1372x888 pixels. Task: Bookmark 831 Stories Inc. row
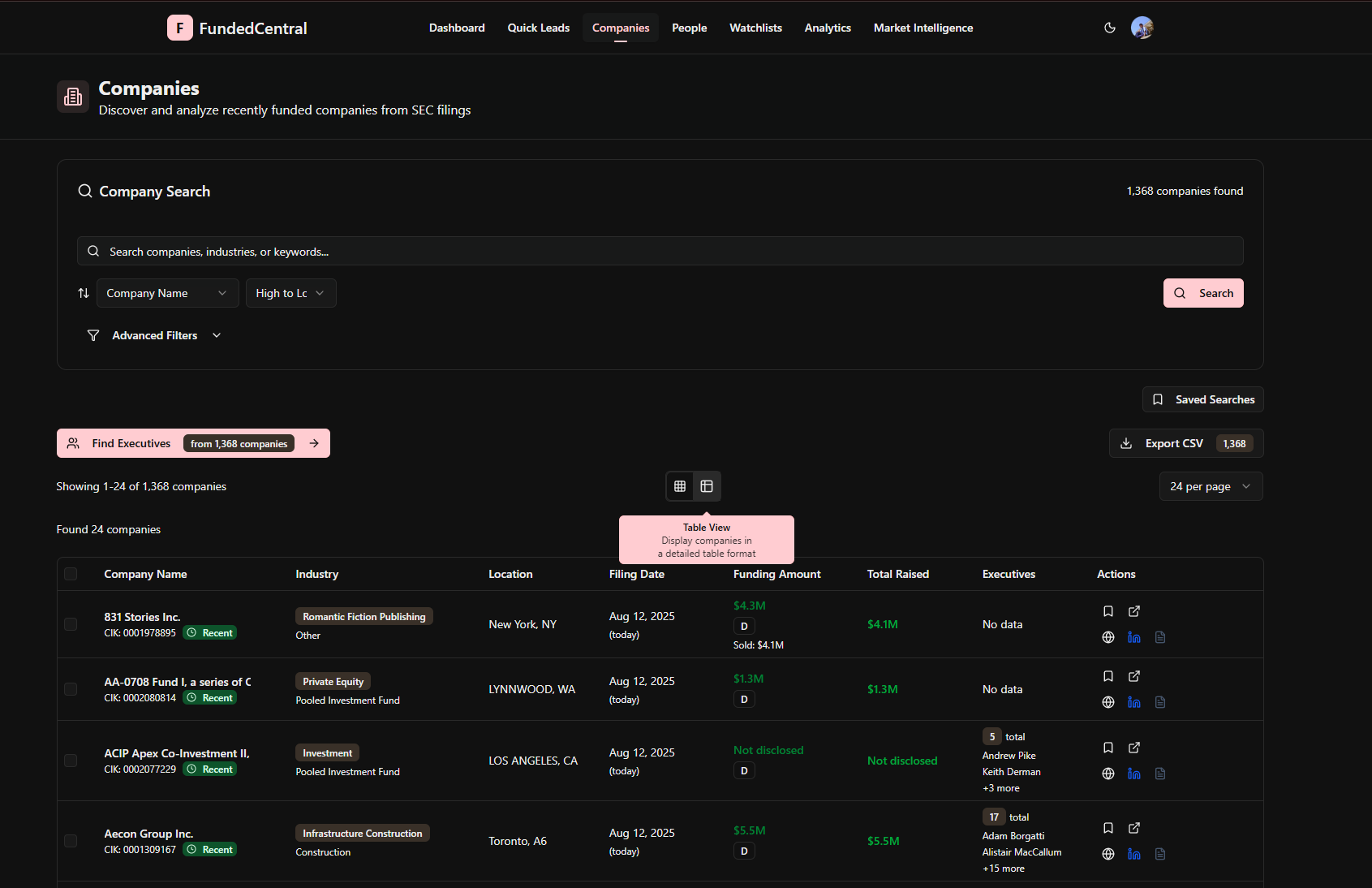[x=1108, y=611]
